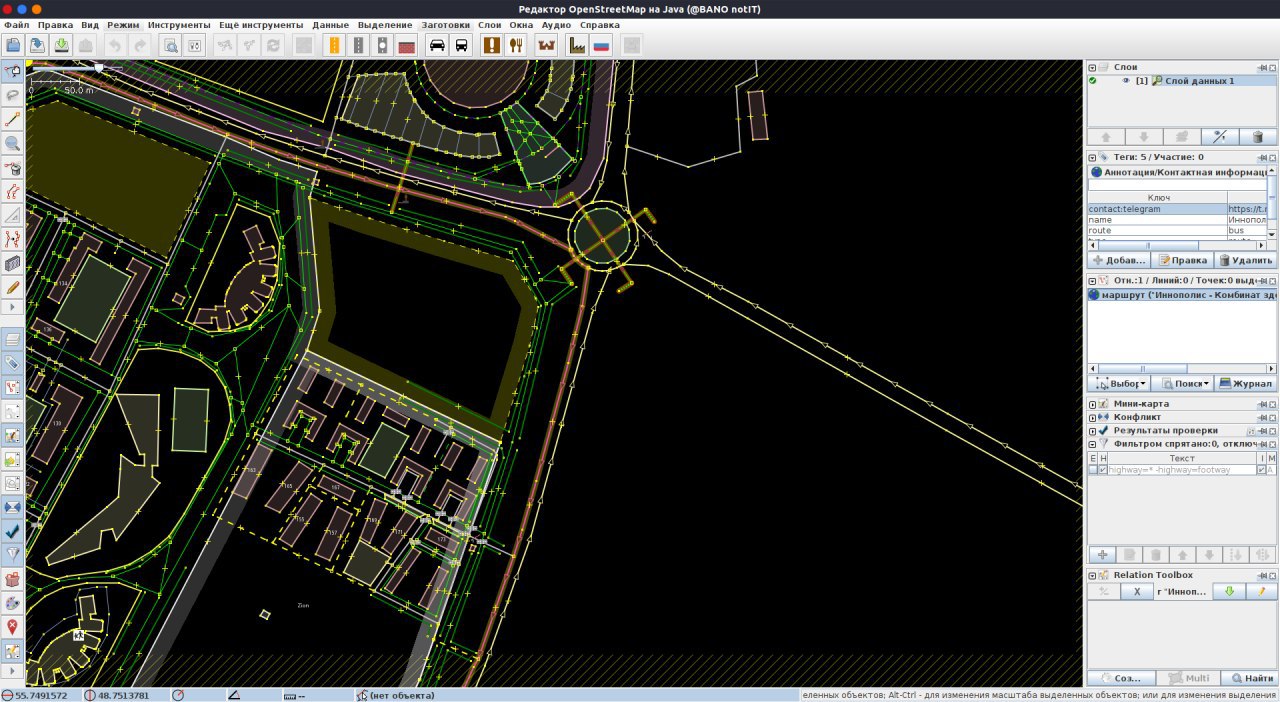Open the Слои menu
This screenshot has width=1280, height=702.
(489, 24)
